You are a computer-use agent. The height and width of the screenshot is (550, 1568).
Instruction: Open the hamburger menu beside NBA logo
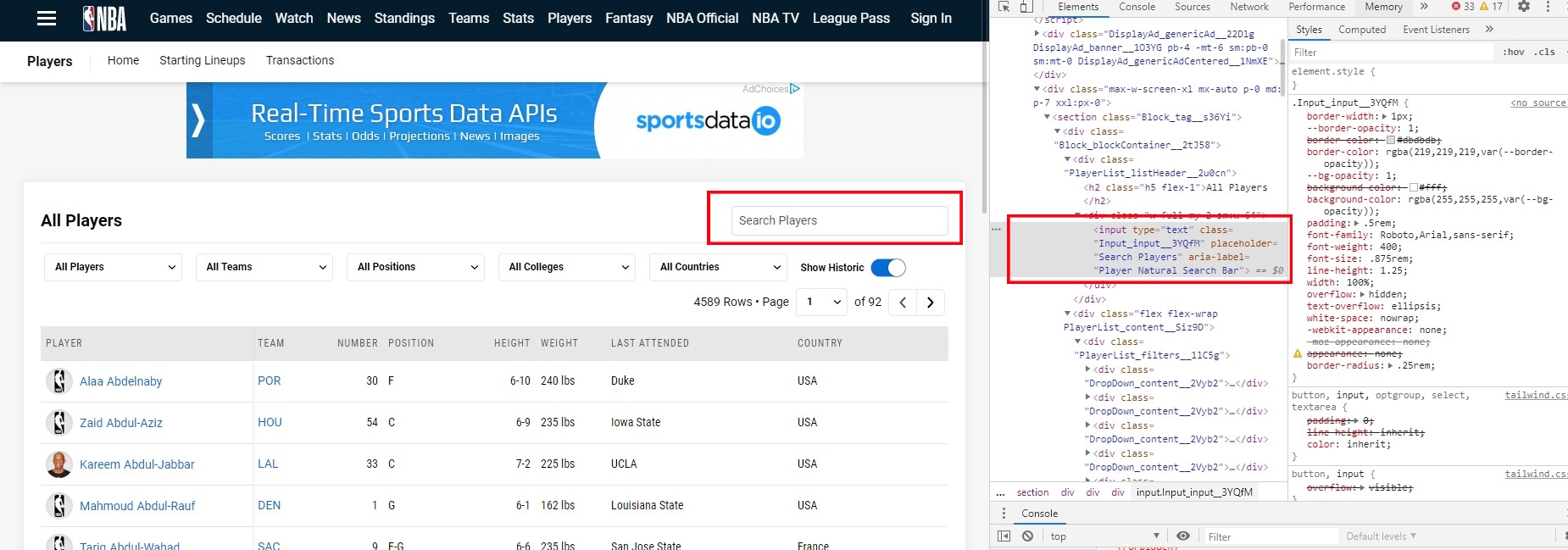47,18
